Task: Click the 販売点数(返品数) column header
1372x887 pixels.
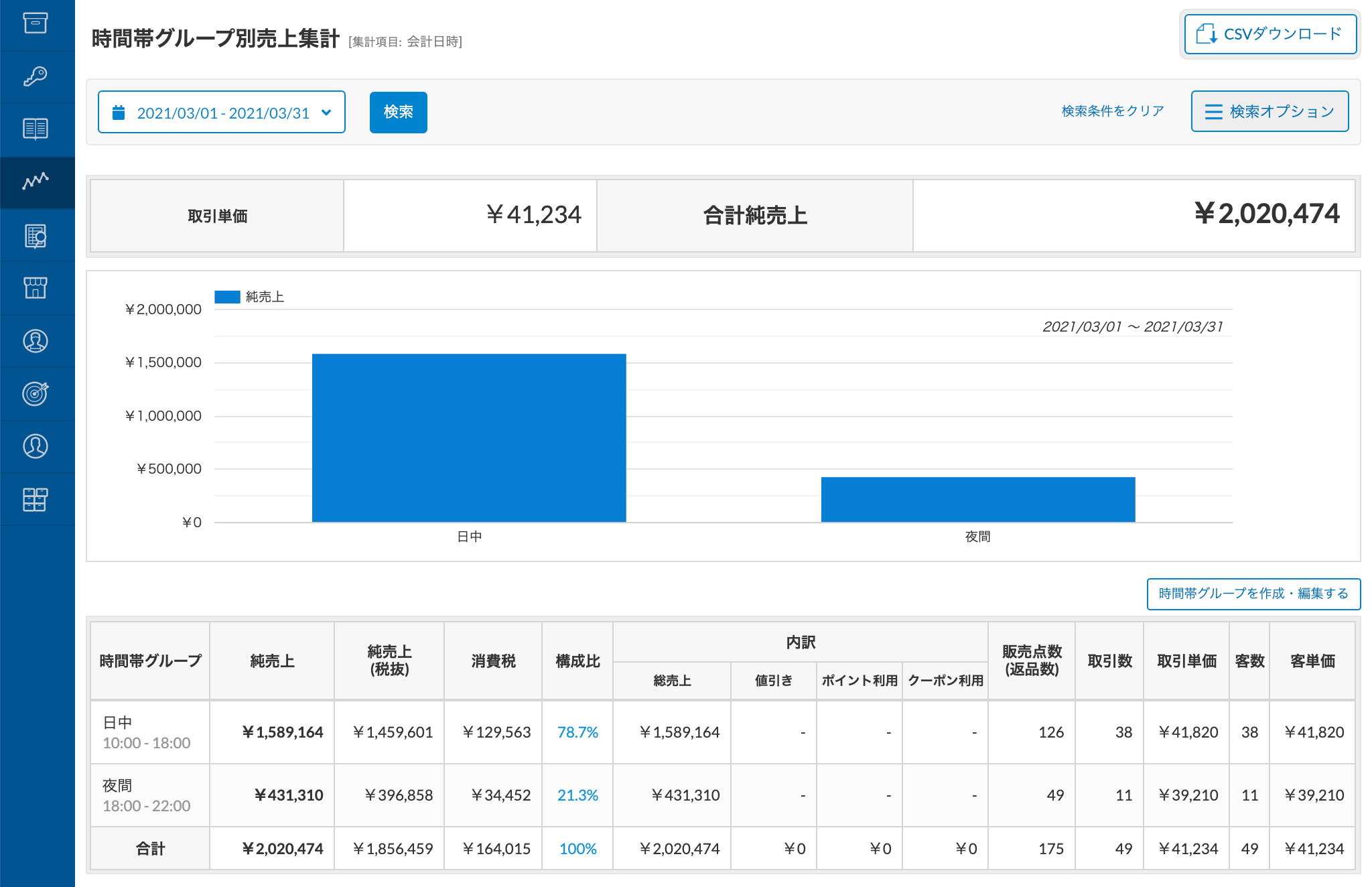Action: click(x=1032, y=661)
